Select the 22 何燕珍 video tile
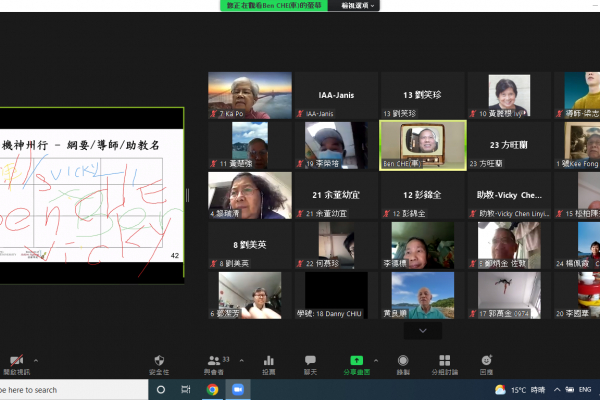This screenshot has height=400, width=600. coord(336,245)
